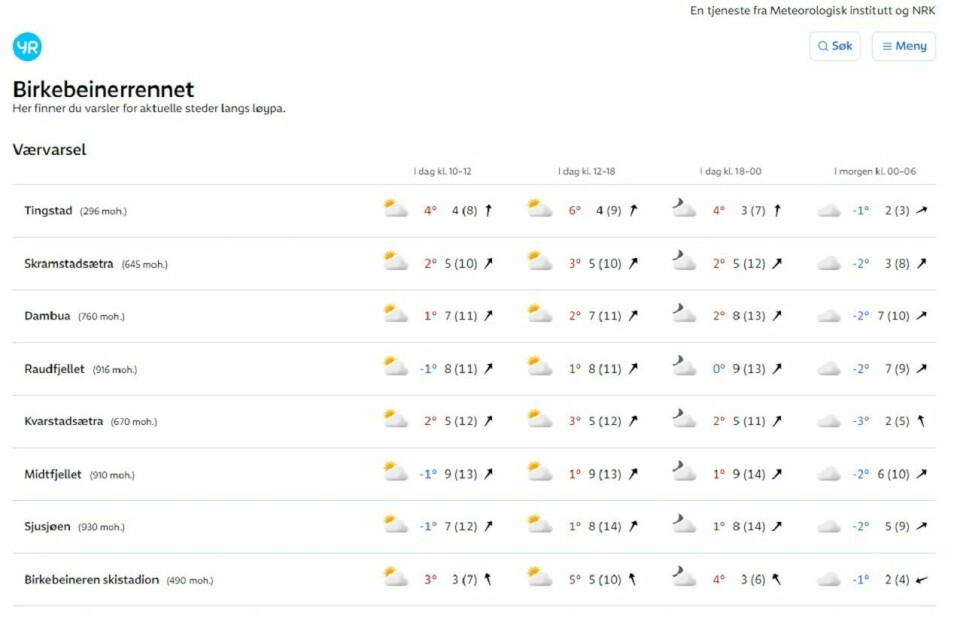Click the Værvarsel section heading
960x628 pixels.
(50, 150)
